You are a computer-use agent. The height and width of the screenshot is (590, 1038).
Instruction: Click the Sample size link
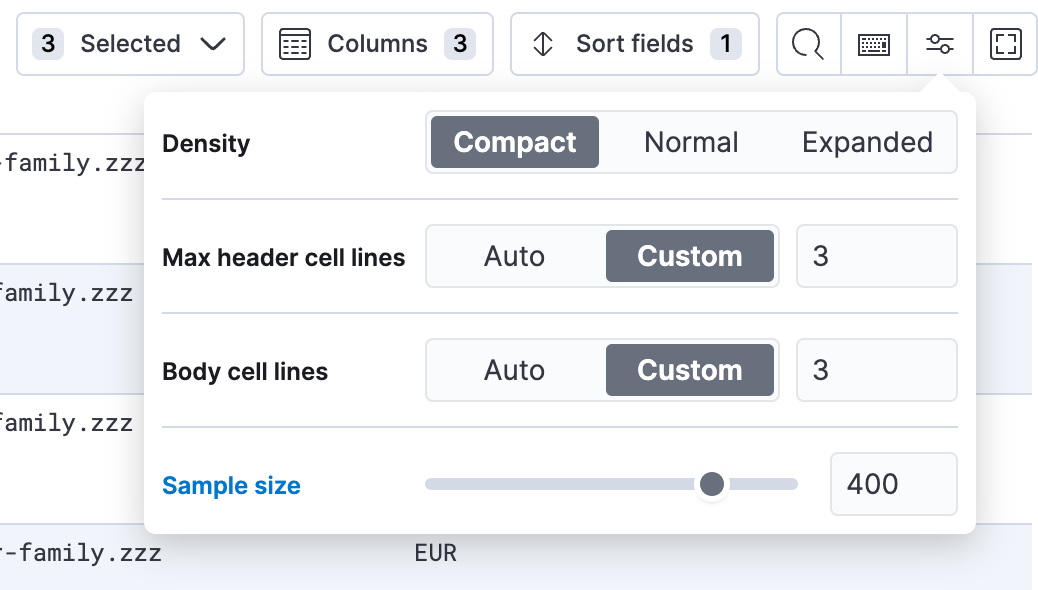[x=231, y=485]
